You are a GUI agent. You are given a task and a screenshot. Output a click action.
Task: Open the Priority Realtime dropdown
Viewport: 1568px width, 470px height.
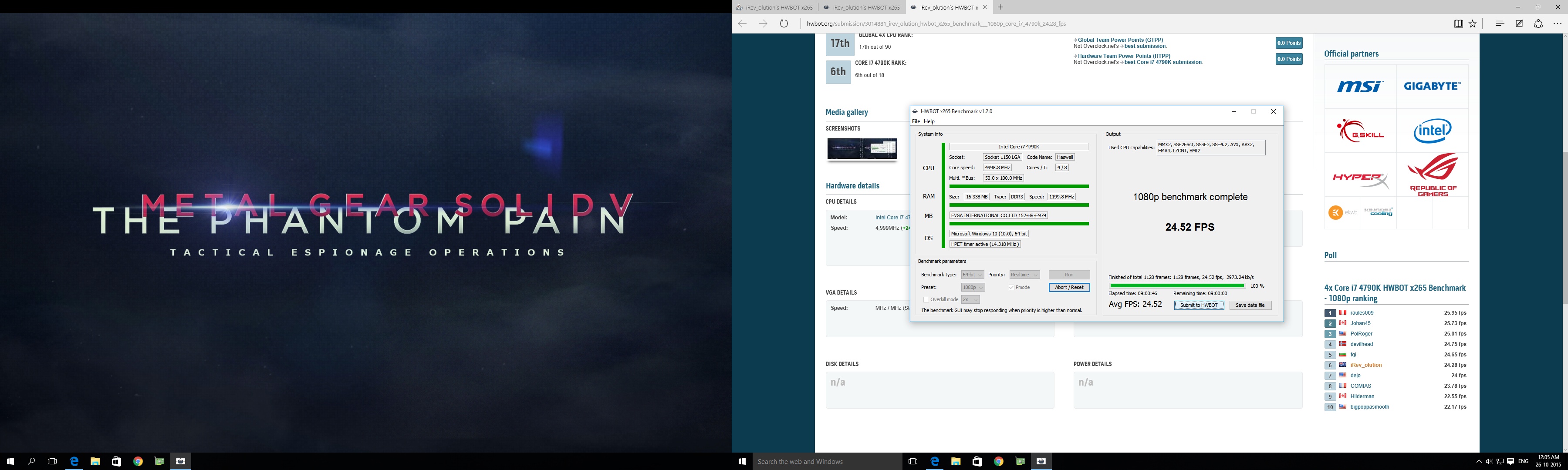pyautogui.click(x=1024, y=275)
